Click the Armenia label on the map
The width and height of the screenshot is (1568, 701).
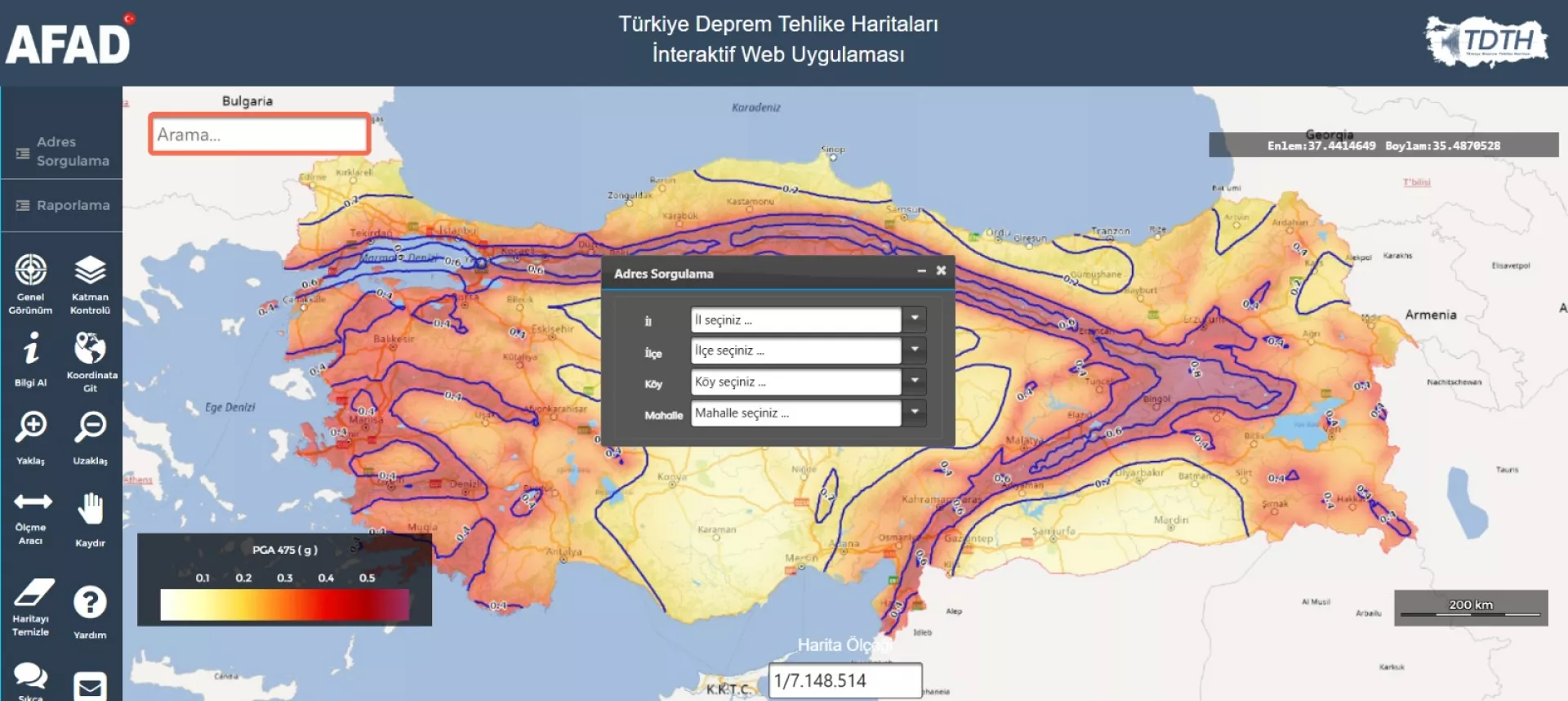(x=1431, y=315)
